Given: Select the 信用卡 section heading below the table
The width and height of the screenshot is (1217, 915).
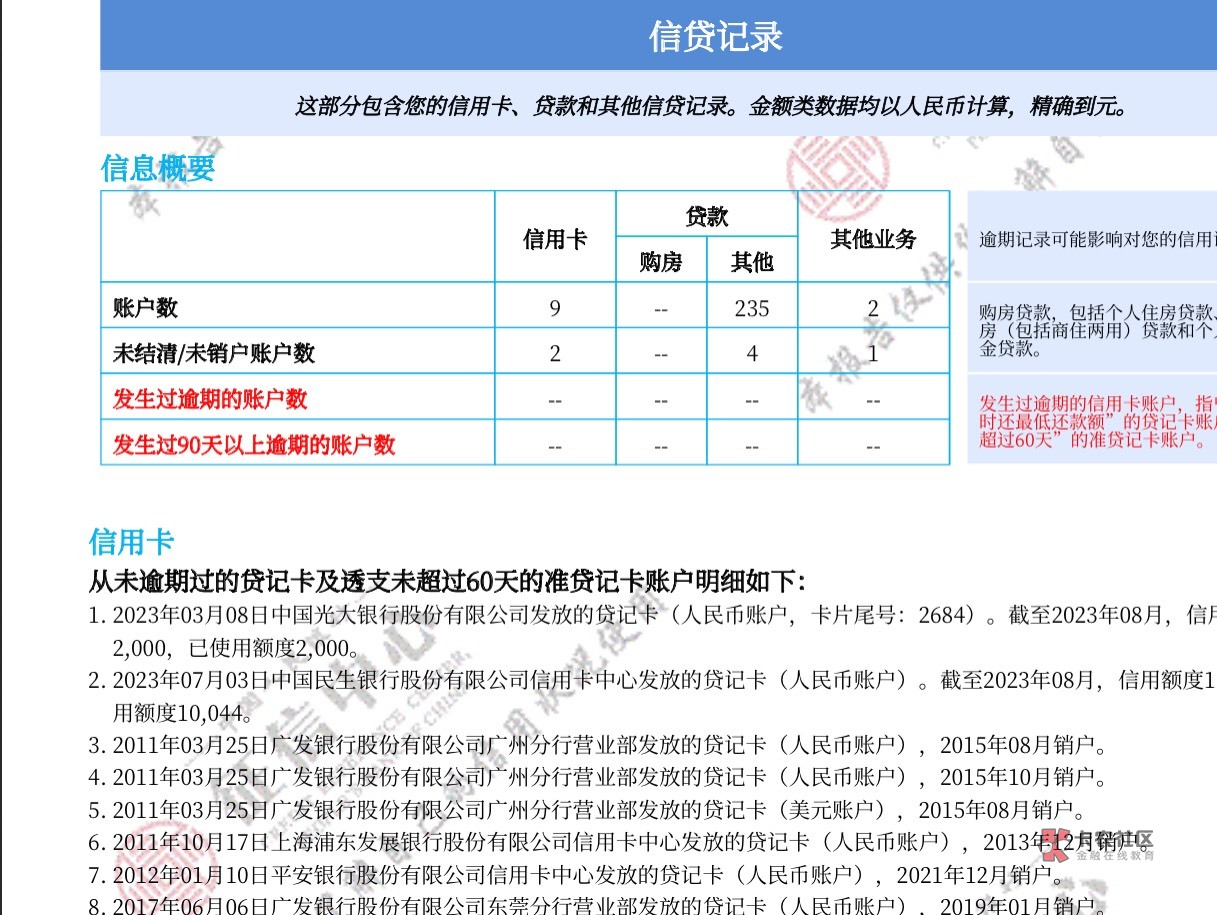Looking at the screenshot, I should [x=131, y=542].
